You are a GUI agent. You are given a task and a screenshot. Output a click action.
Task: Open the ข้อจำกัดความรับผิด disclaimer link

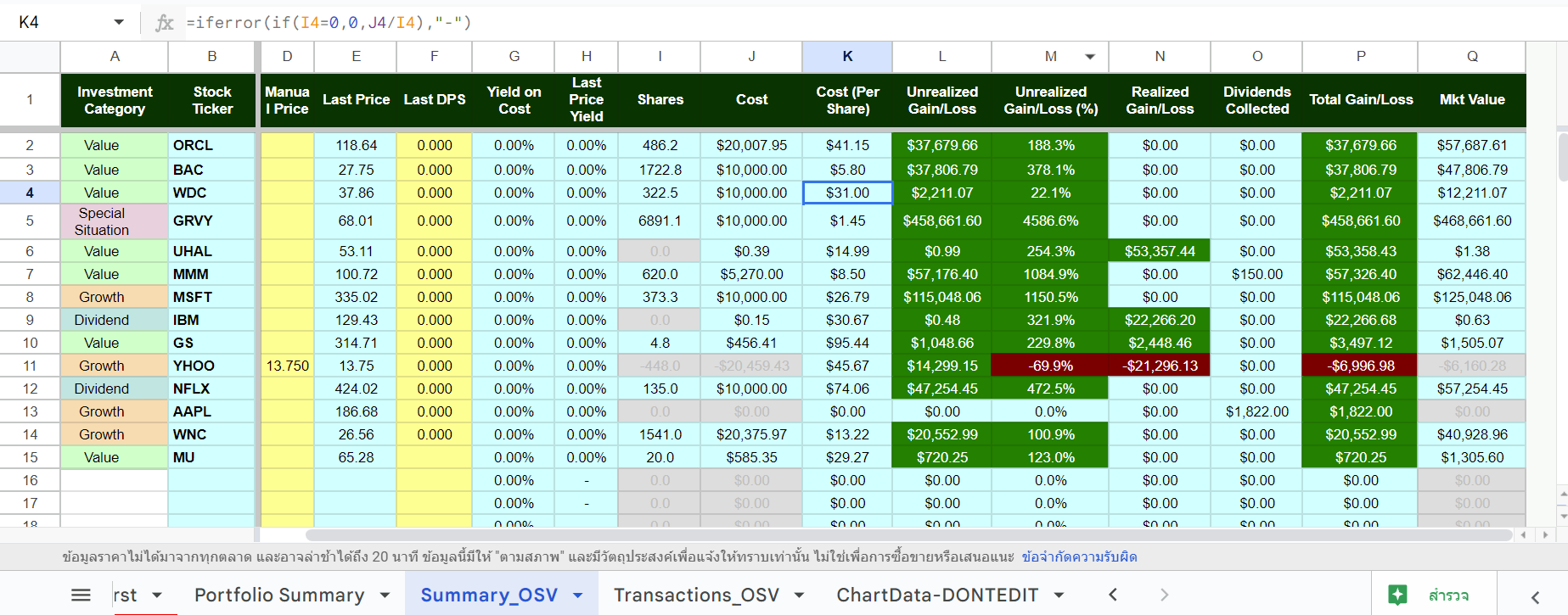(x=1079, y=557)
